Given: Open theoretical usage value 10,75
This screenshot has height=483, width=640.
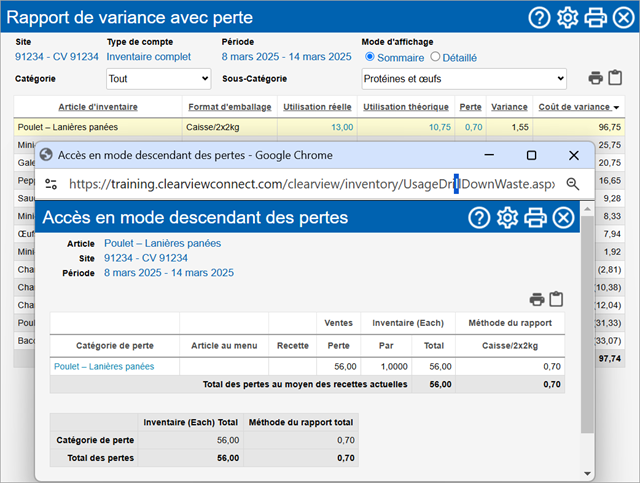Looking at the screenshot, I should [440, 127].
